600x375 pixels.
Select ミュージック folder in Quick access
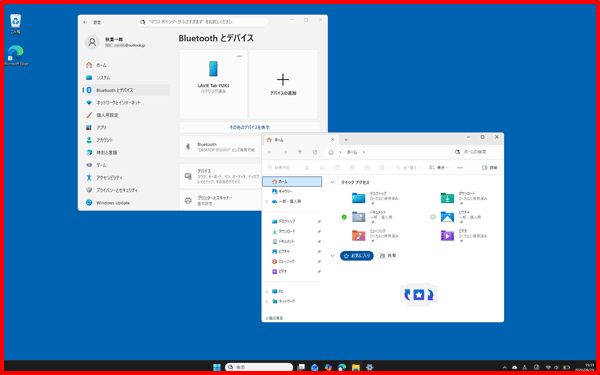(x=375, y=235)
